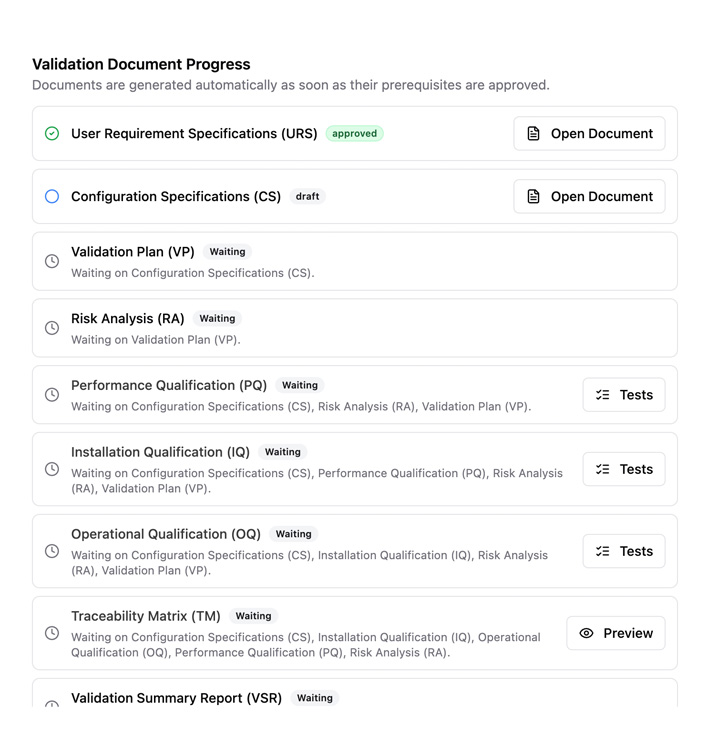Open Tests for Operational Qualification (OQ)
This screenshot has width=708, height=750.
coord(624,551)
